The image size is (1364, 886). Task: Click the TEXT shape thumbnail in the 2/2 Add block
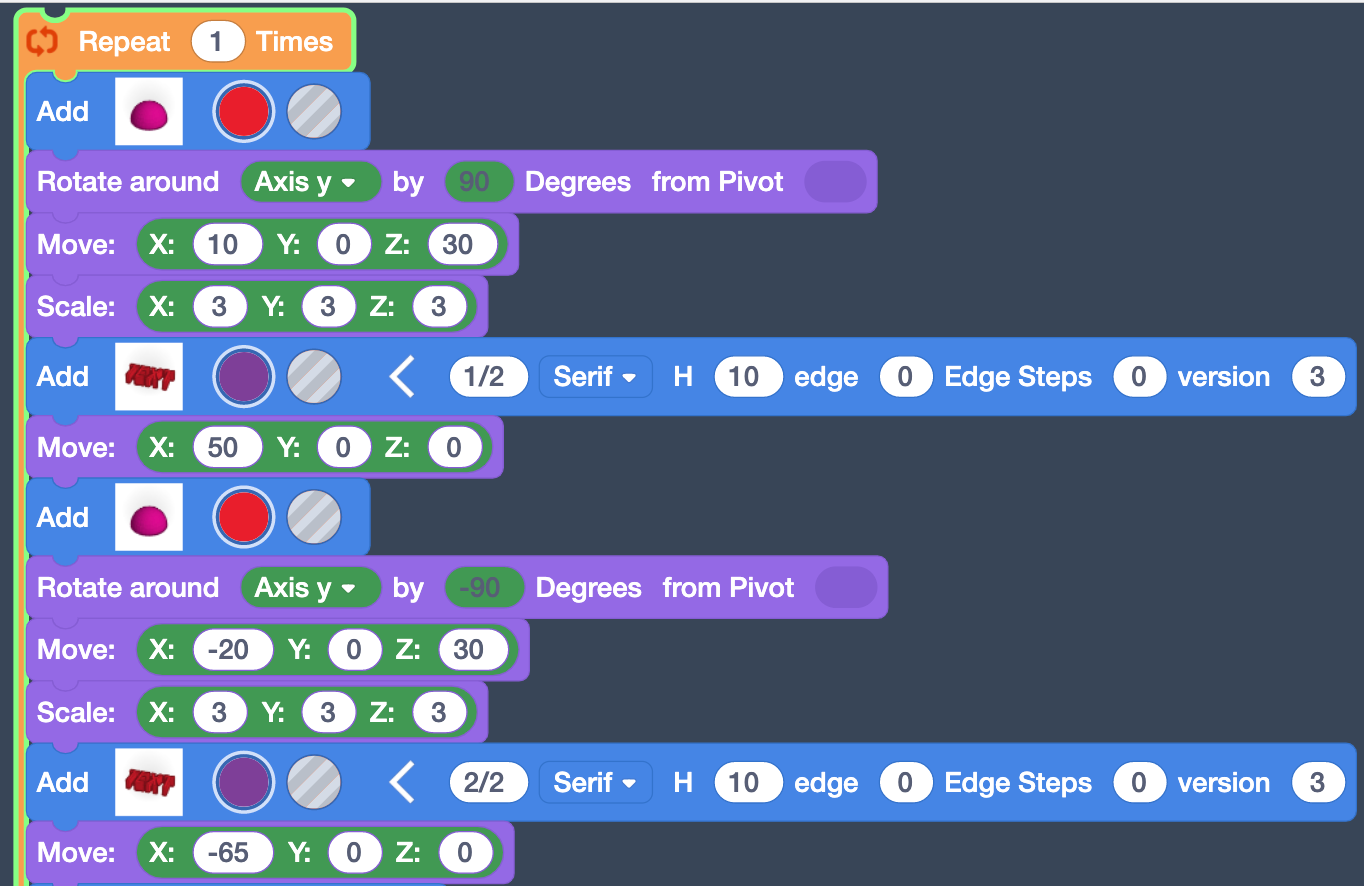click(x=148, y=783)
